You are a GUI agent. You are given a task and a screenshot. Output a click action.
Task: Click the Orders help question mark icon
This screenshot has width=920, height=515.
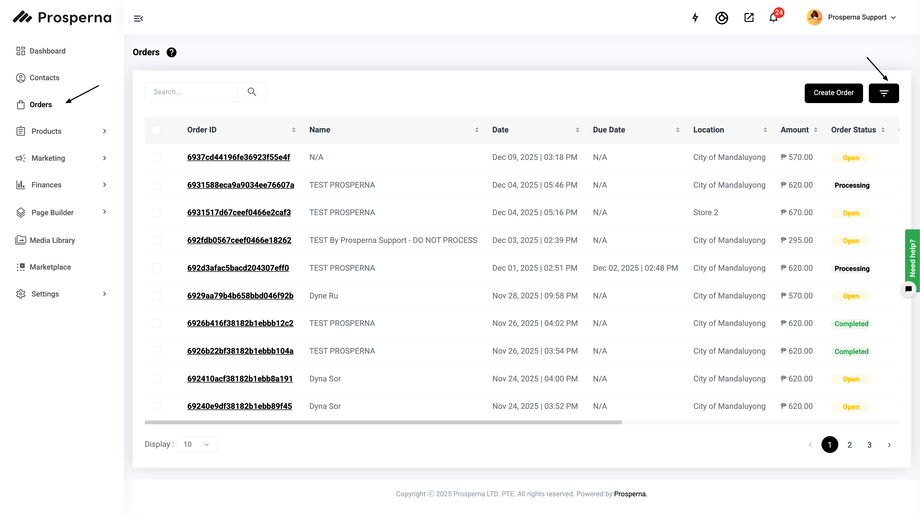coord(171,52)
